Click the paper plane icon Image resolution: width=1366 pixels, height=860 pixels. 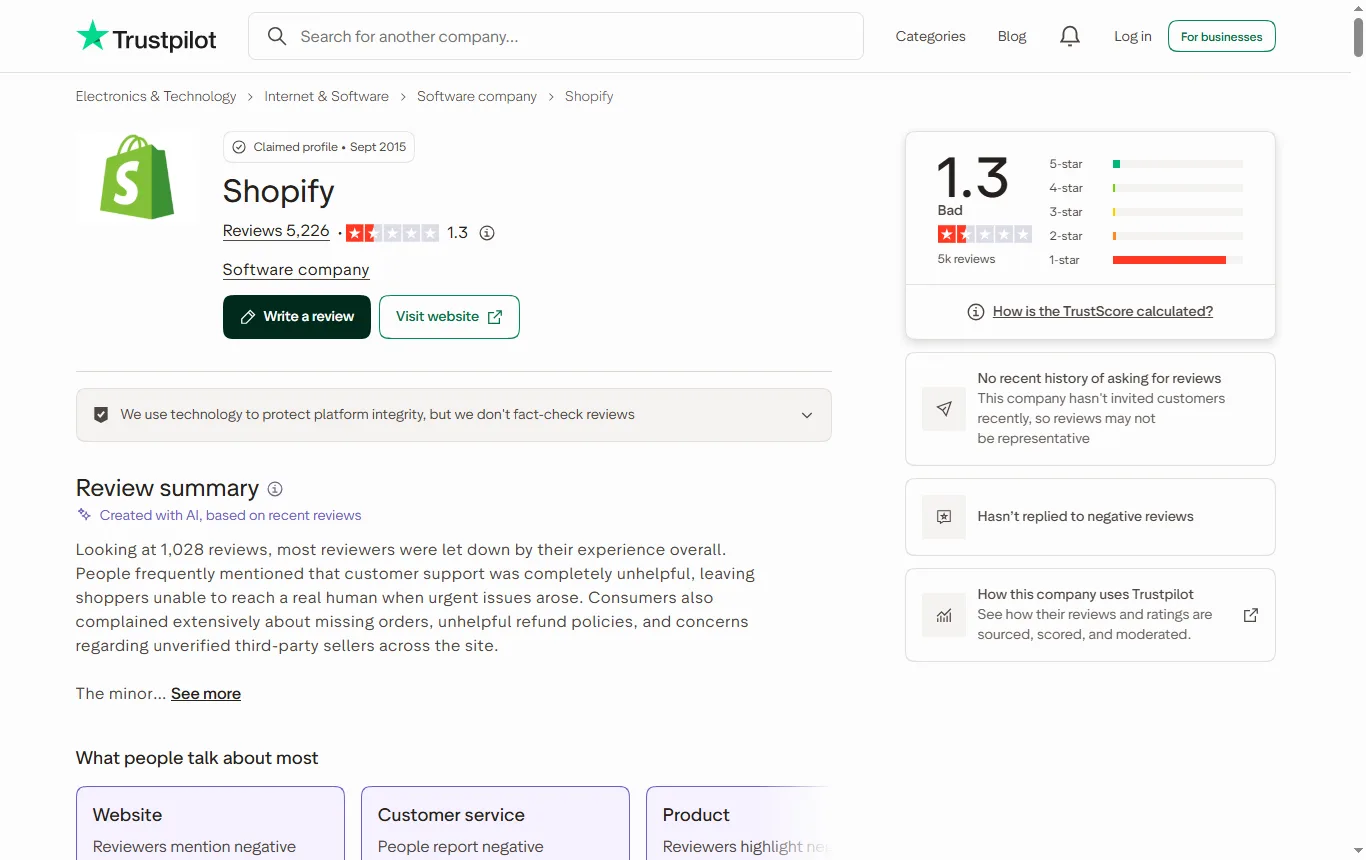(x=944, y=409)
